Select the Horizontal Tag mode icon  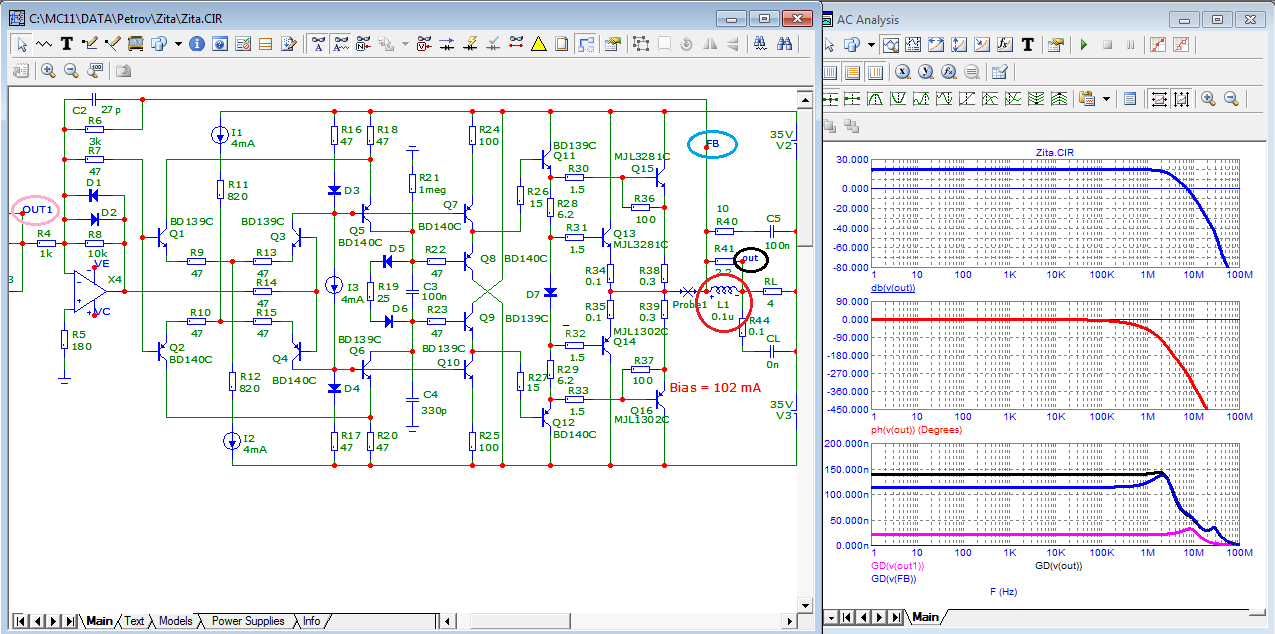[935, 45]
